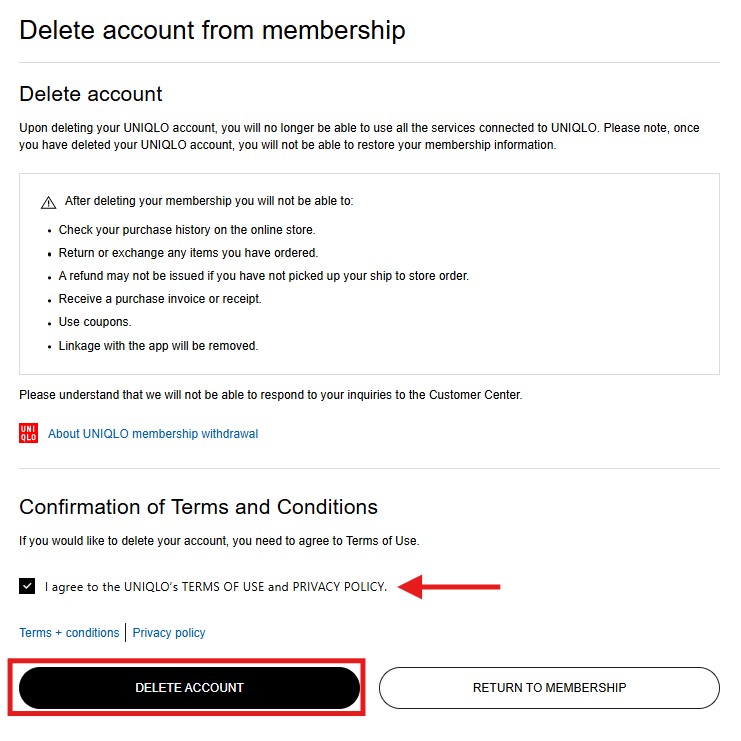
Task: Click the Customer Center inquiries sentence
Action: pos(270,395)
